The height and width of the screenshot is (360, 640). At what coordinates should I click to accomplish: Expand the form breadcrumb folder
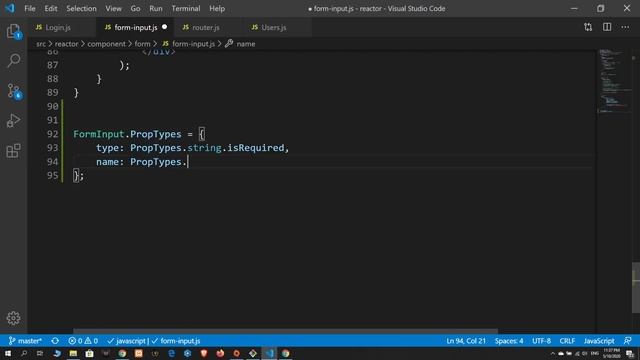tap(142, 44)
